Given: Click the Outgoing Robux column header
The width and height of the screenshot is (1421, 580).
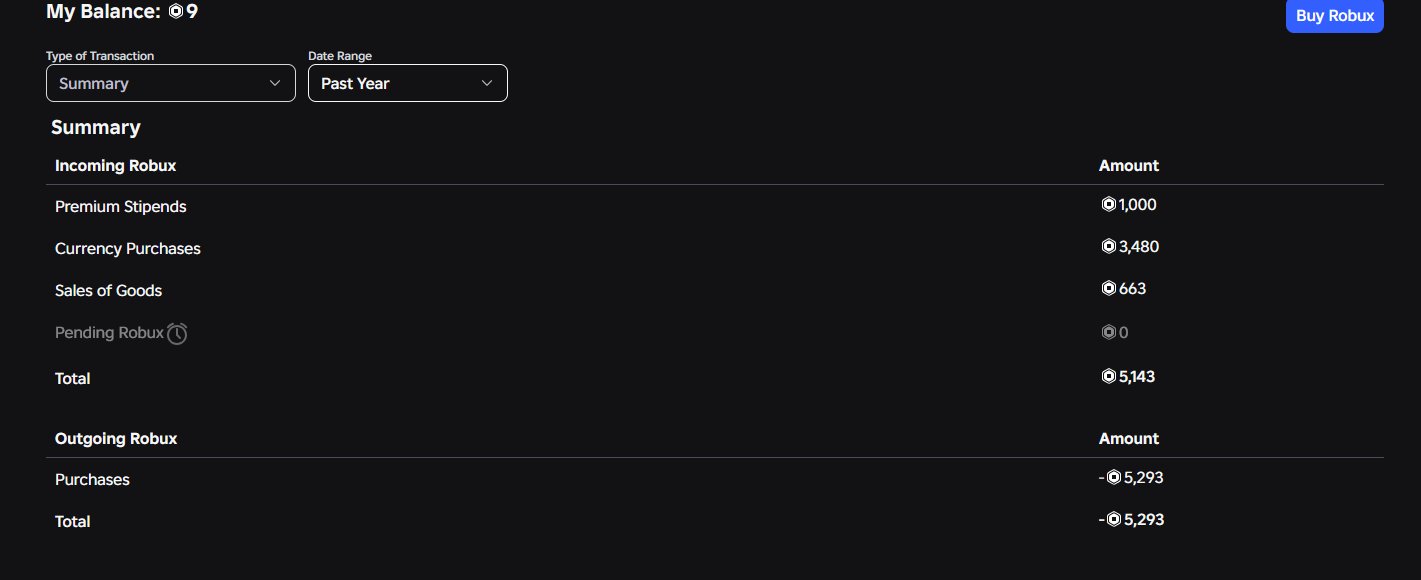Looking at the screenshot, I should [x=116, y=438].
